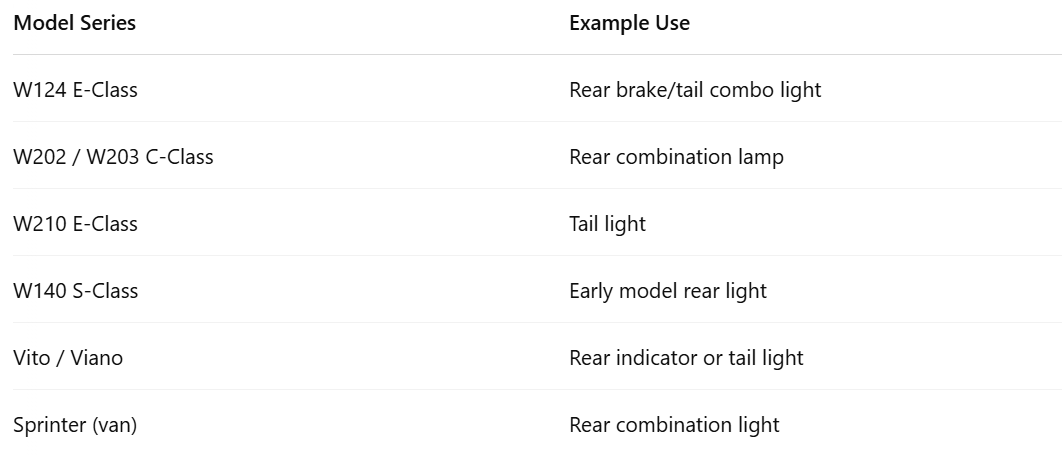Select the Rear combination light cell
This screenshot has width=1062, height=457.
pos(674,425)
